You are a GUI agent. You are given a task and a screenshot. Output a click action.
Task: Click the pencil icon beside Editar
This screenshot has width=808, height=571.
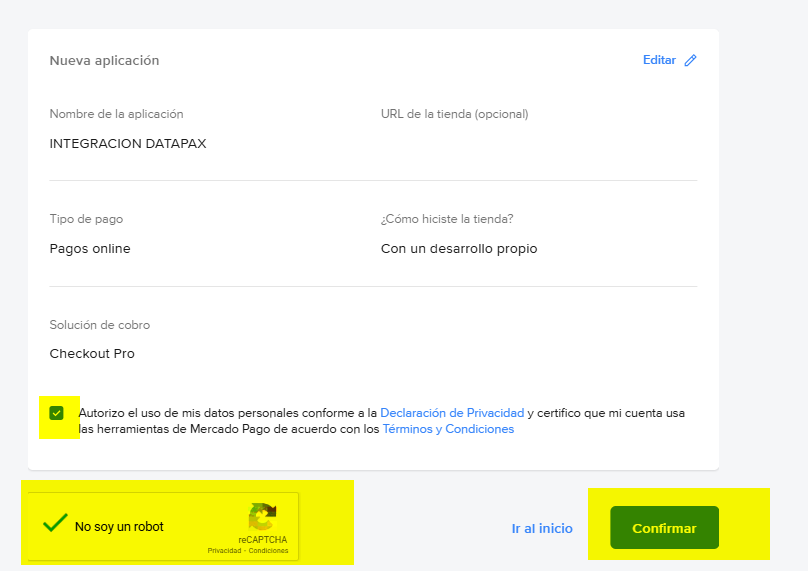690,60
